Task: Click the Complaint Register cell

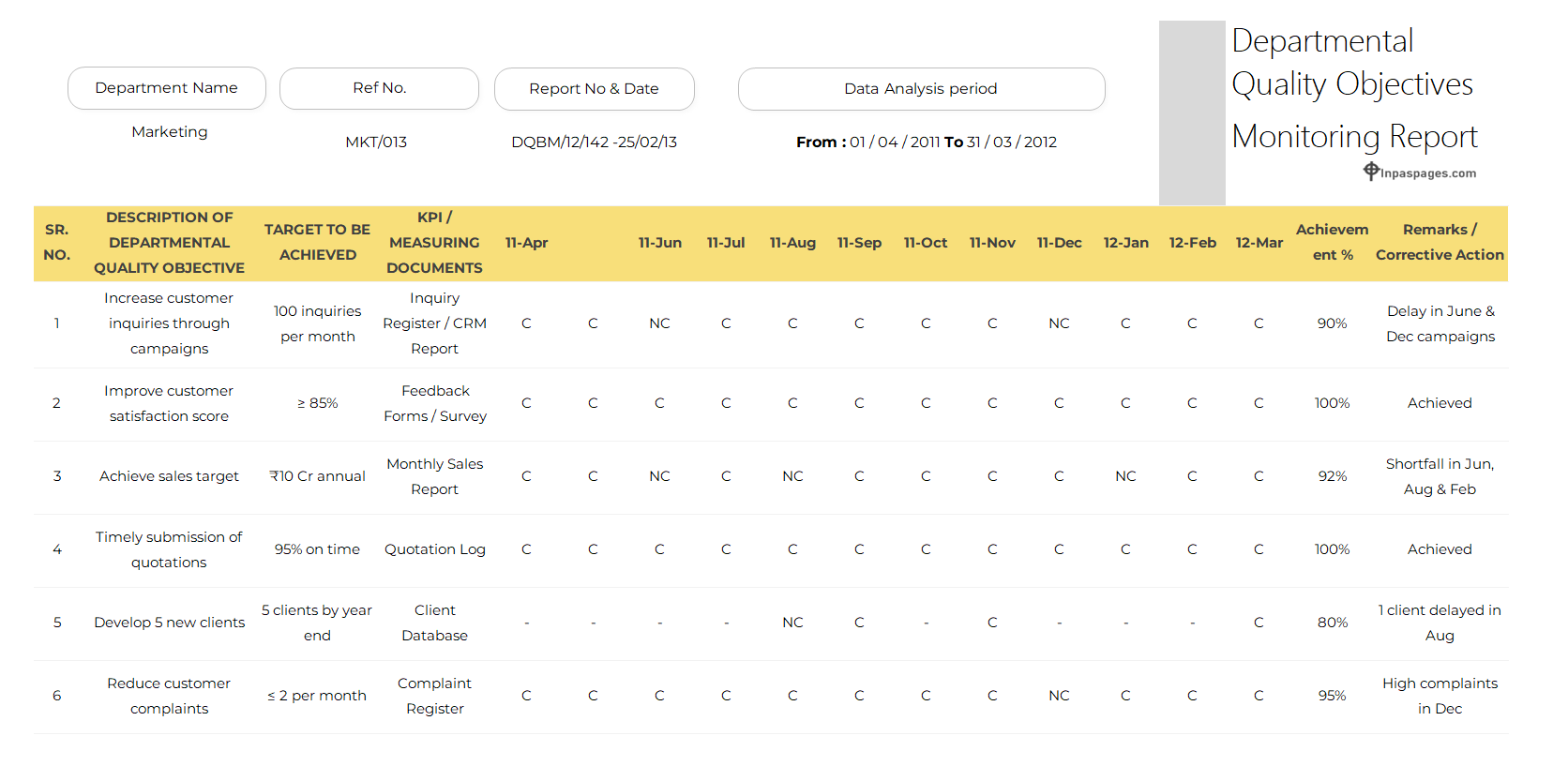Action: tap(434, 696)
